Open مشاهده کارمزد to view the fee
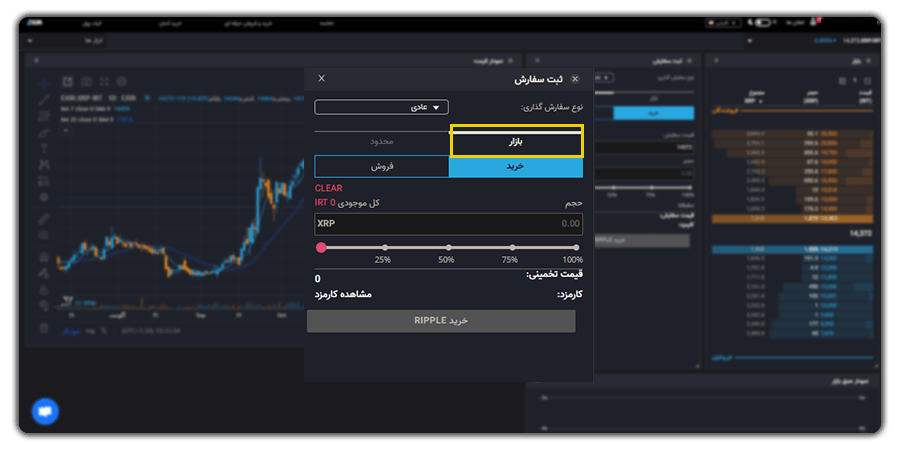Screen dimensions: 900x450 343,294
